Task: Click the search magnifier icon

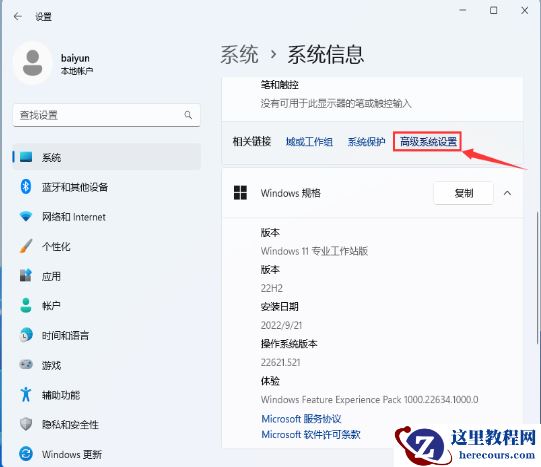Action: (188, 115)
